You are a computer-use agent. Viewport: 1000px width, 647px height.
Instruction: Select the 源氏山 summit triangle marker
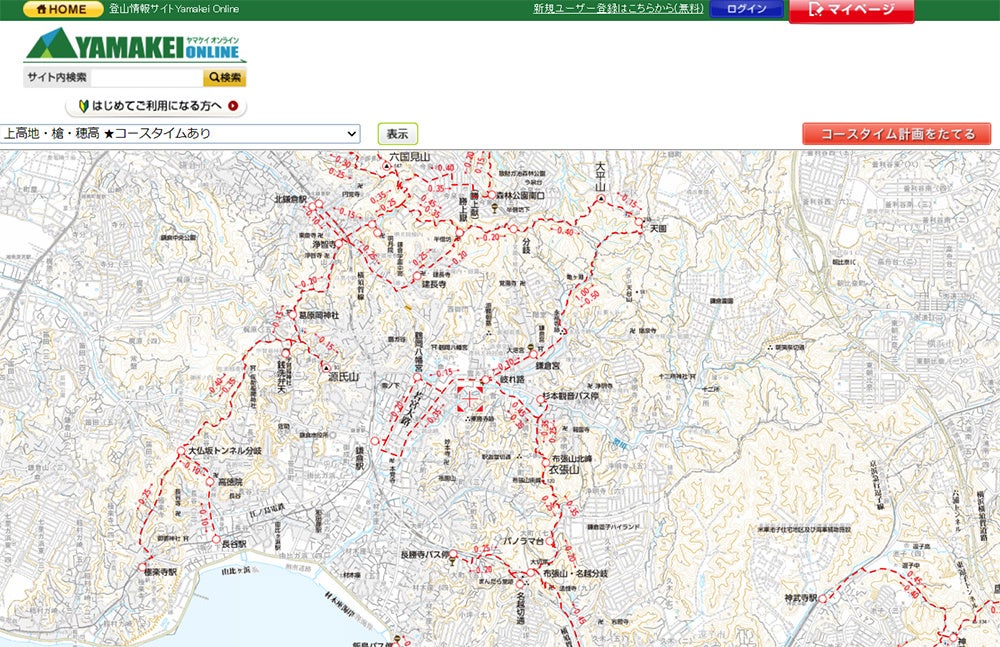324,368
